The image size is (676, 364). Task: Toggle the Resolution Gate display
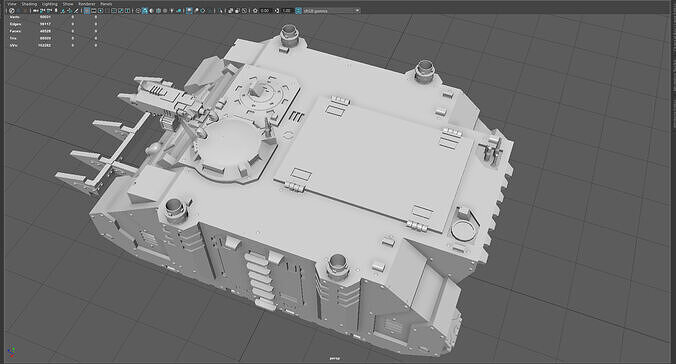coord(100,11)
